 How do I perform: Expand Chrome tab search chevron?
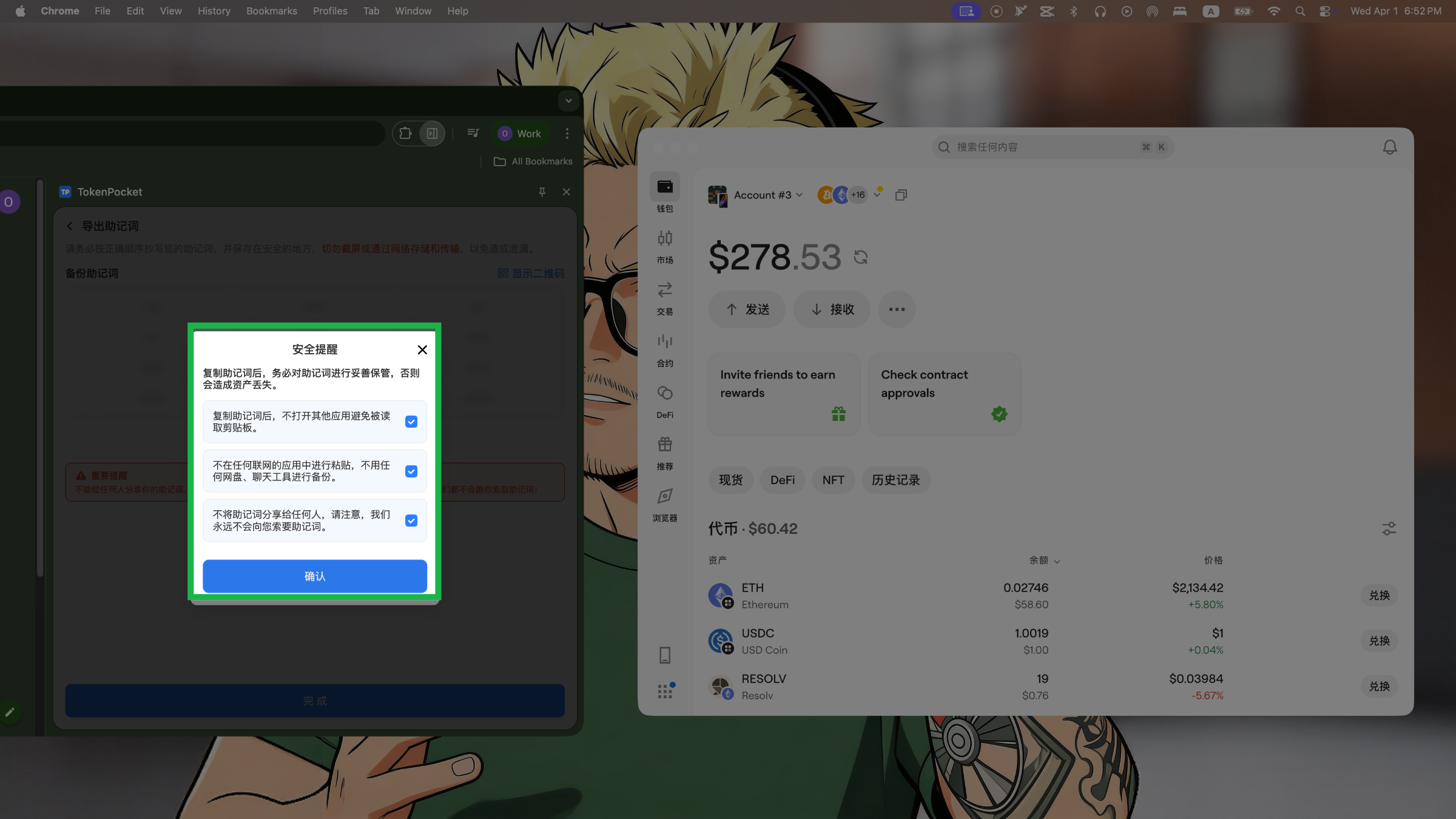coord(568,101)
